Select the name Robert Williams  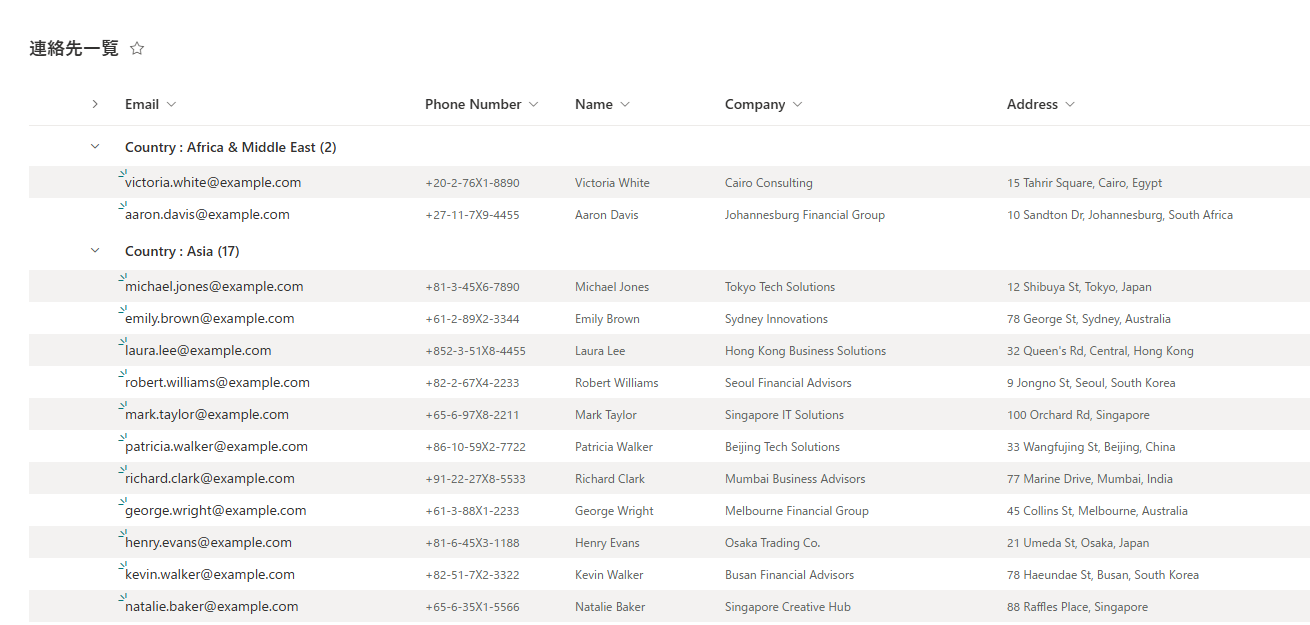coord(617,383)
